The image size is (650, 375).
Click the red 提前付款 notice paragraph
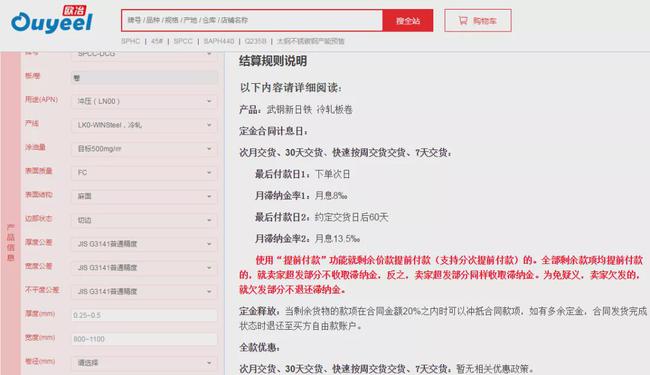coord(441,275)
